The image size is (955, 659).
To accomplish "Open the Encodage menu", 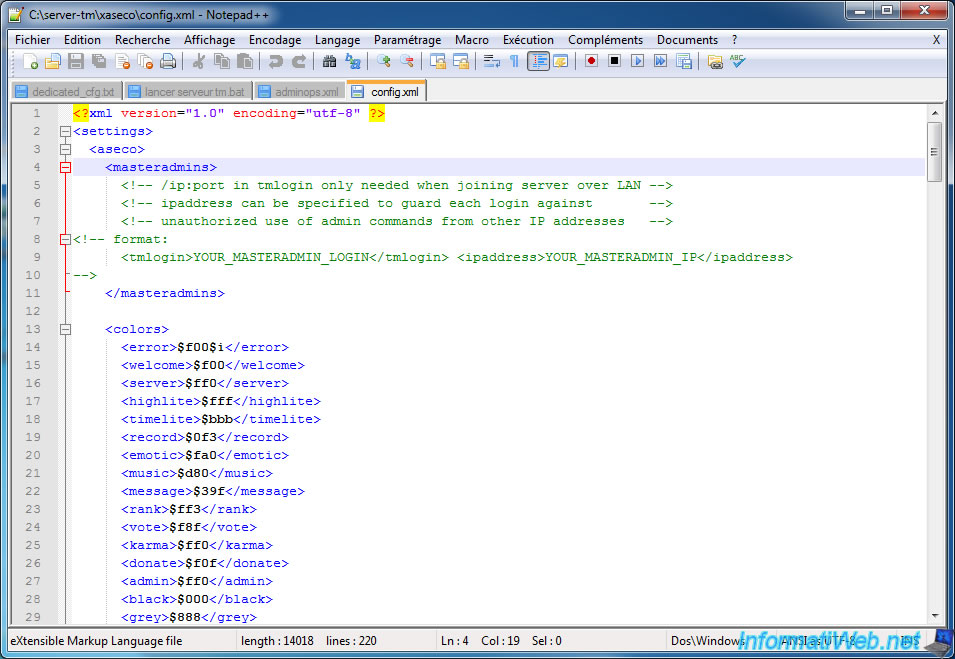I will tap(275, 40).
